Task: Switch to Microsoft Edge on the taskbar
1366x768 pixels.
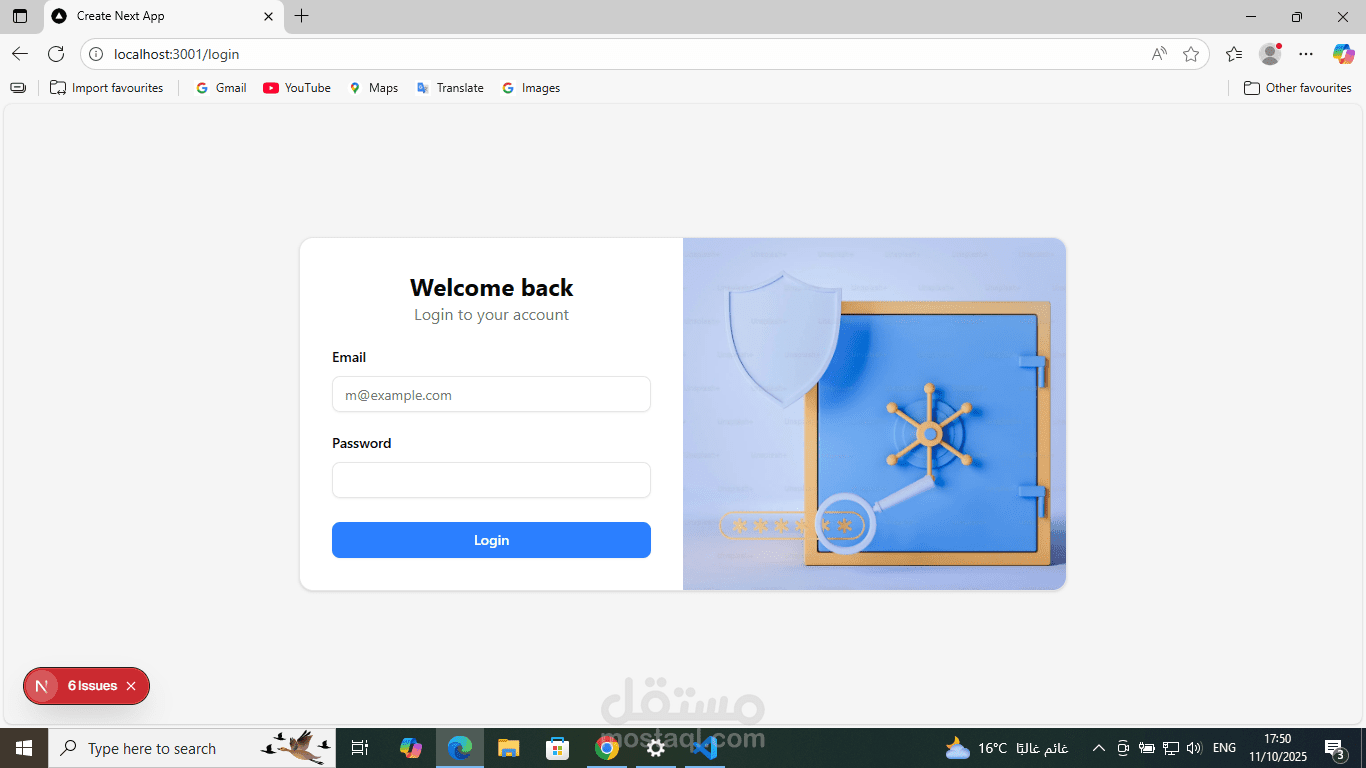Action: (x=460, y=748)
